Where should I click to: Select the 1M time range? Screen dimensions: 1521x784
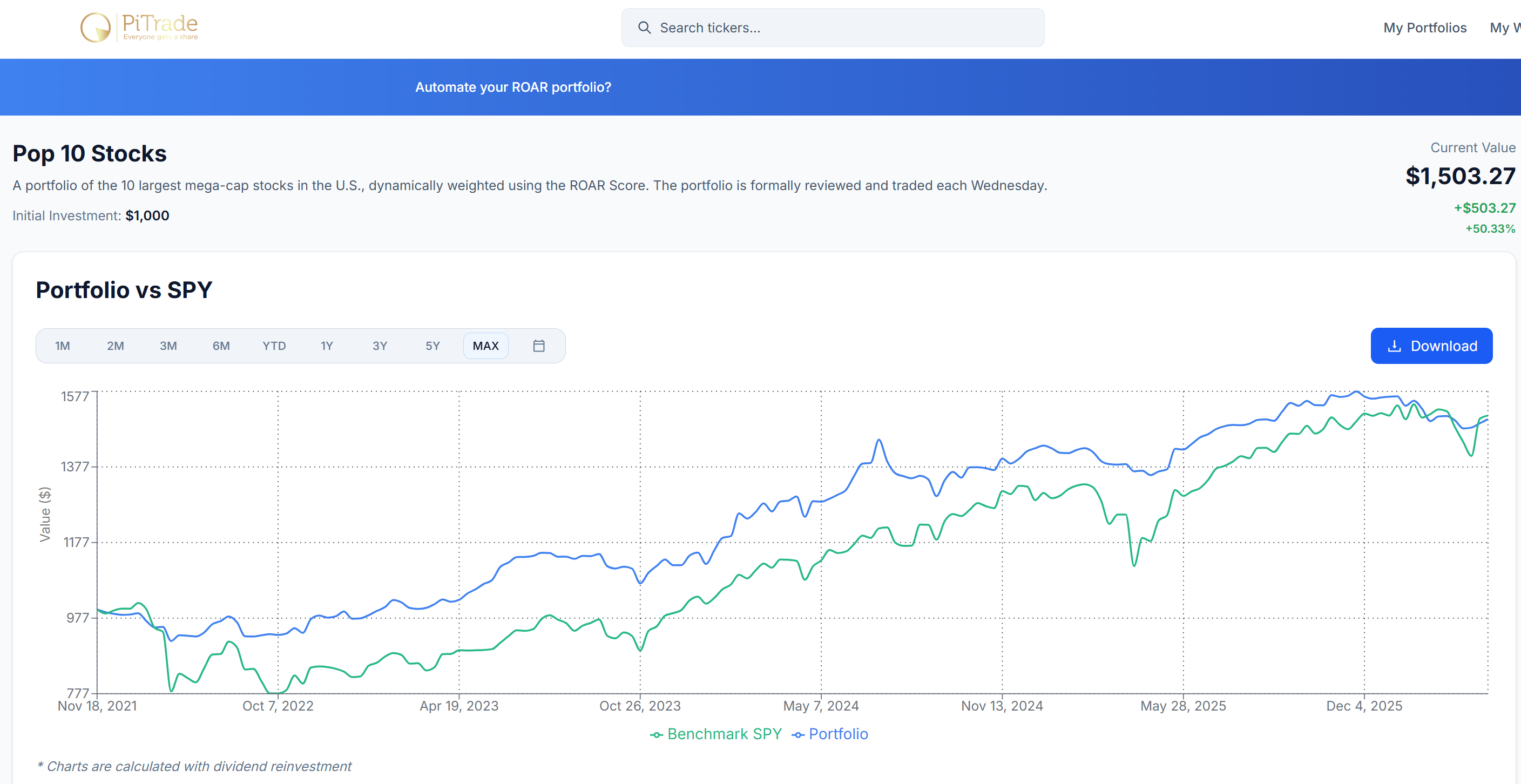(x=63, y=346)
